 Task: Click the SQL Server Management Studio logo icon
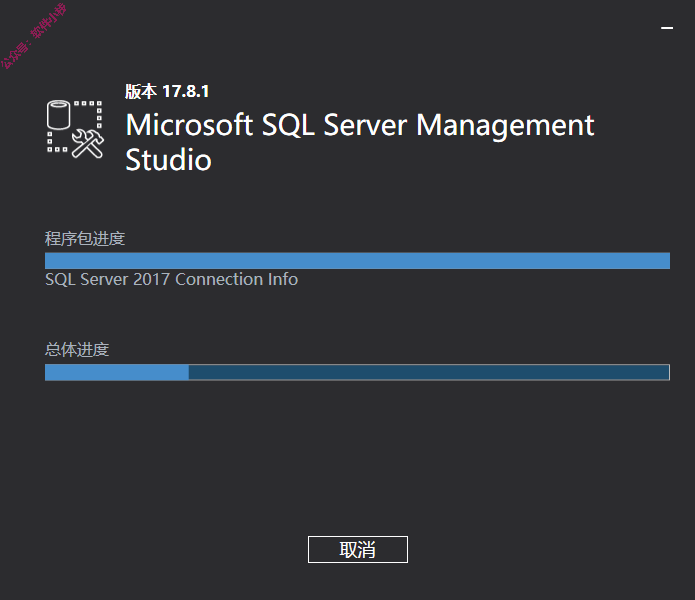(x=75, y=129)
